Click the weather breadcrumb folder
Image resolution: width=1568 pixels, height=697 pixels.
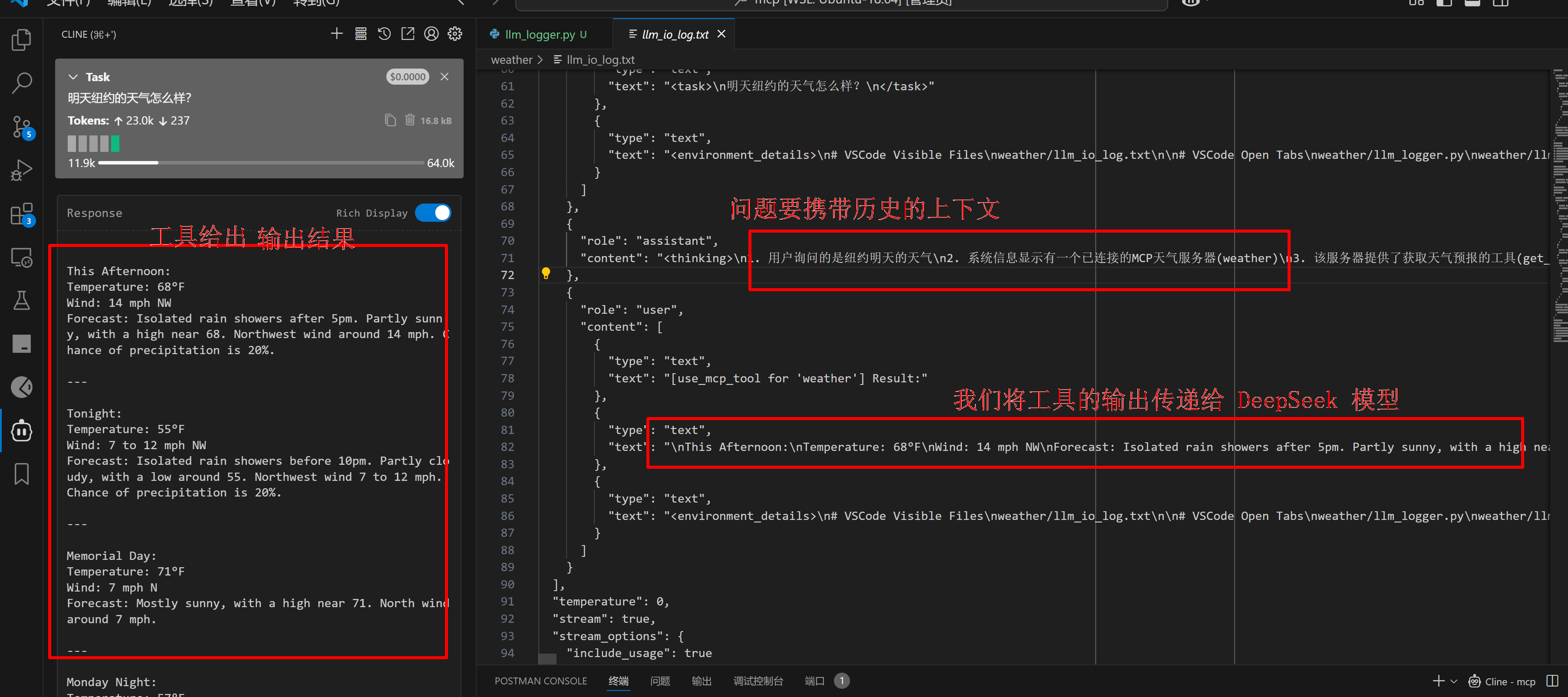(511, 59)
